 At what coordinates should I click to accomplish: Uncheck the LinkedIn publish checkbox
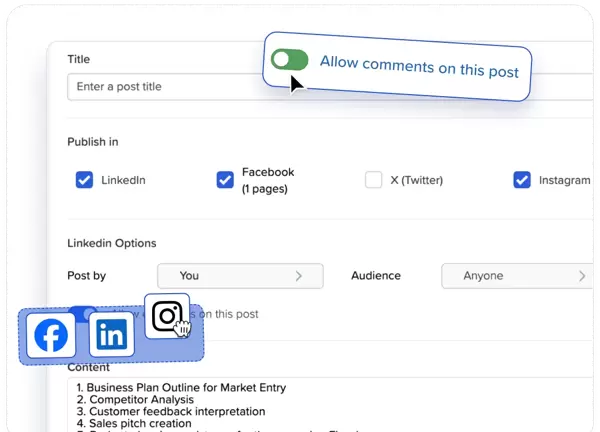pyautogui.click(x=85, y=180)
